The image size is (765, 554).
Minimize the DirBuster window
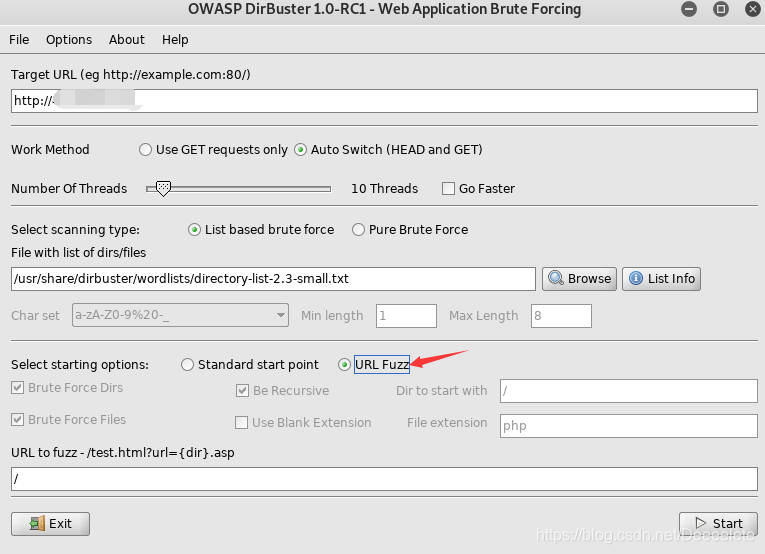pyautogui.click(x=689, y=9)
